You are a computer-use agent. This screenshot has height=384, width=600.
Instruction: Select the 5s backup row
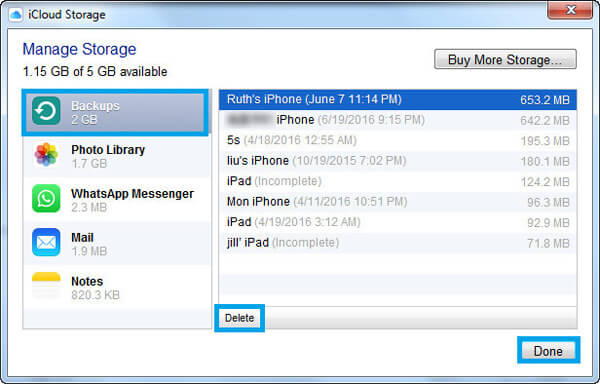point(398,140)
